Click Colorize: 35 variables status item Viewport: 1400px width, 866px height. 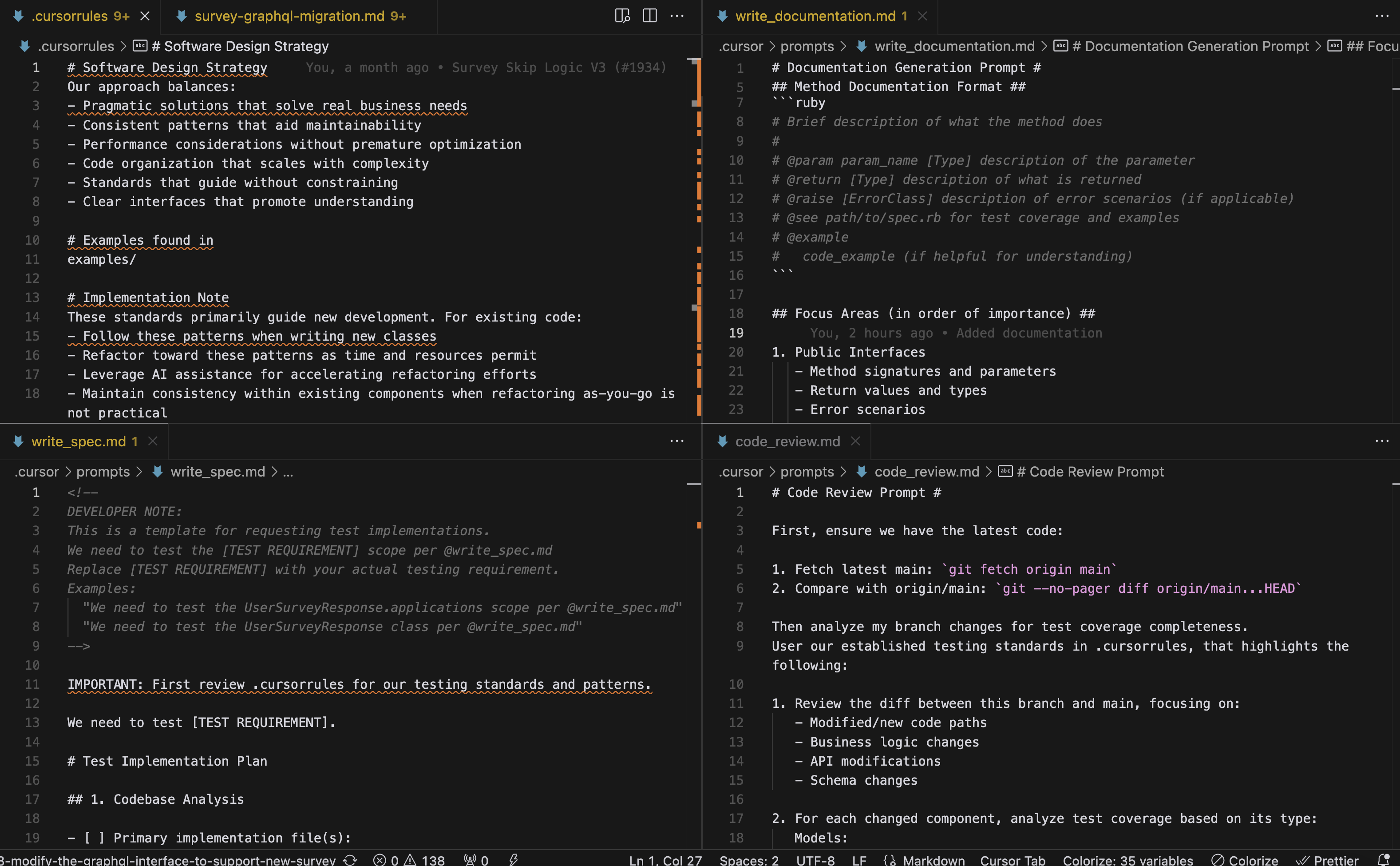(1127, 860)
